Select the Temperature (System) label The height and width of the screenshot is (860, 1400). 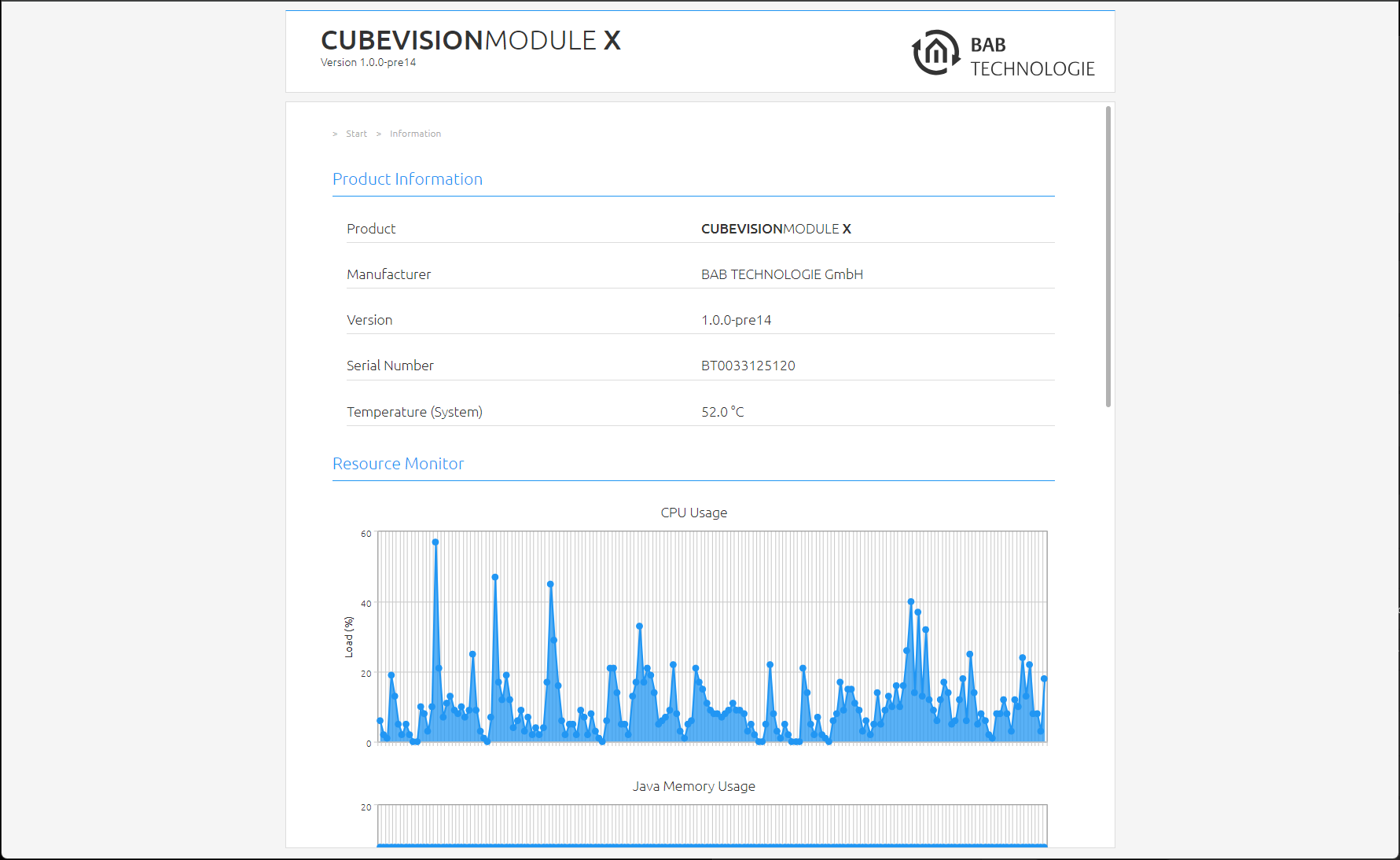point(414,412)
